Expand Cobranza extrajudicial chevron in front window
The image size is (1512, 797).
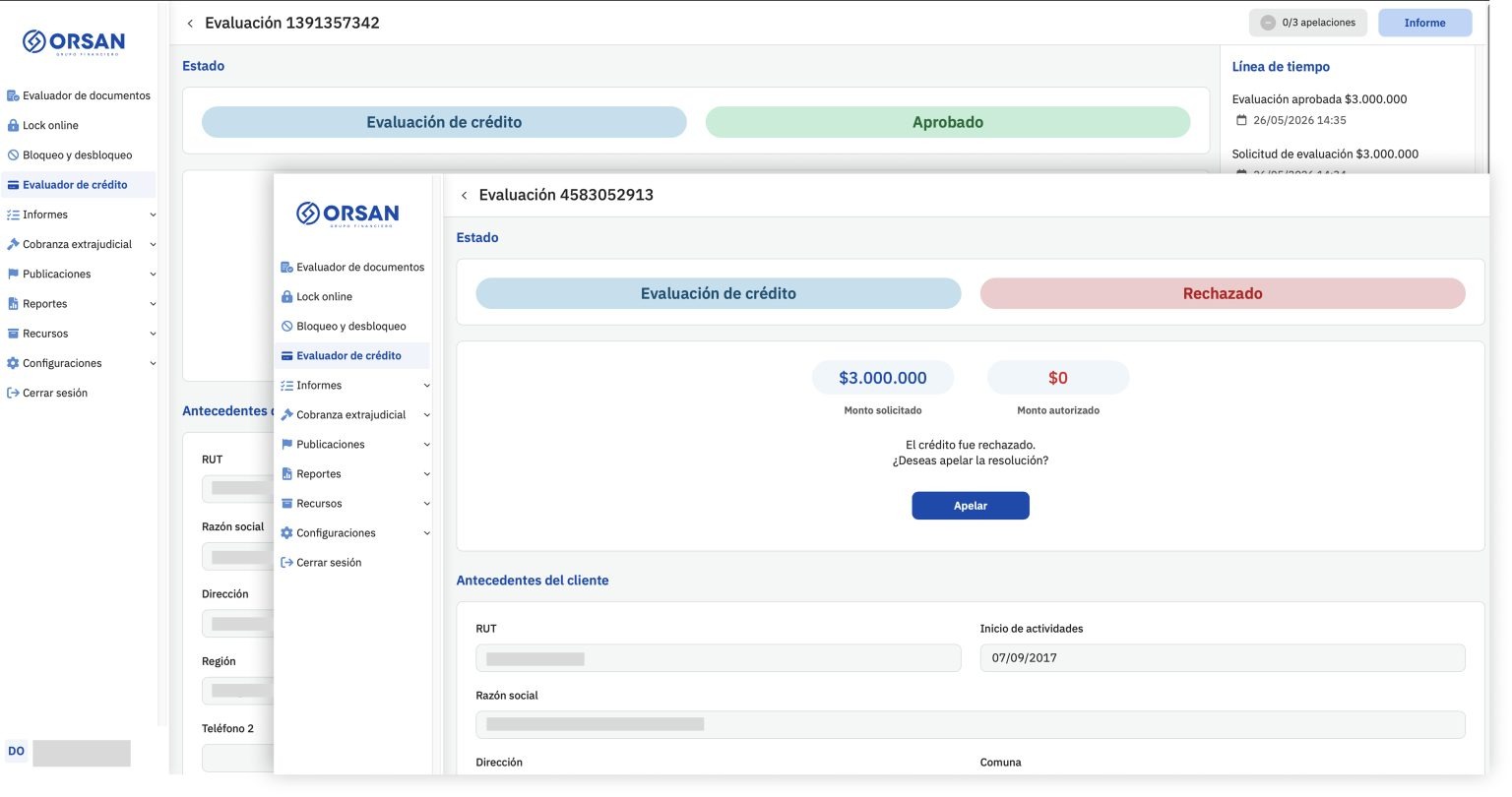(x=426, y=414)
